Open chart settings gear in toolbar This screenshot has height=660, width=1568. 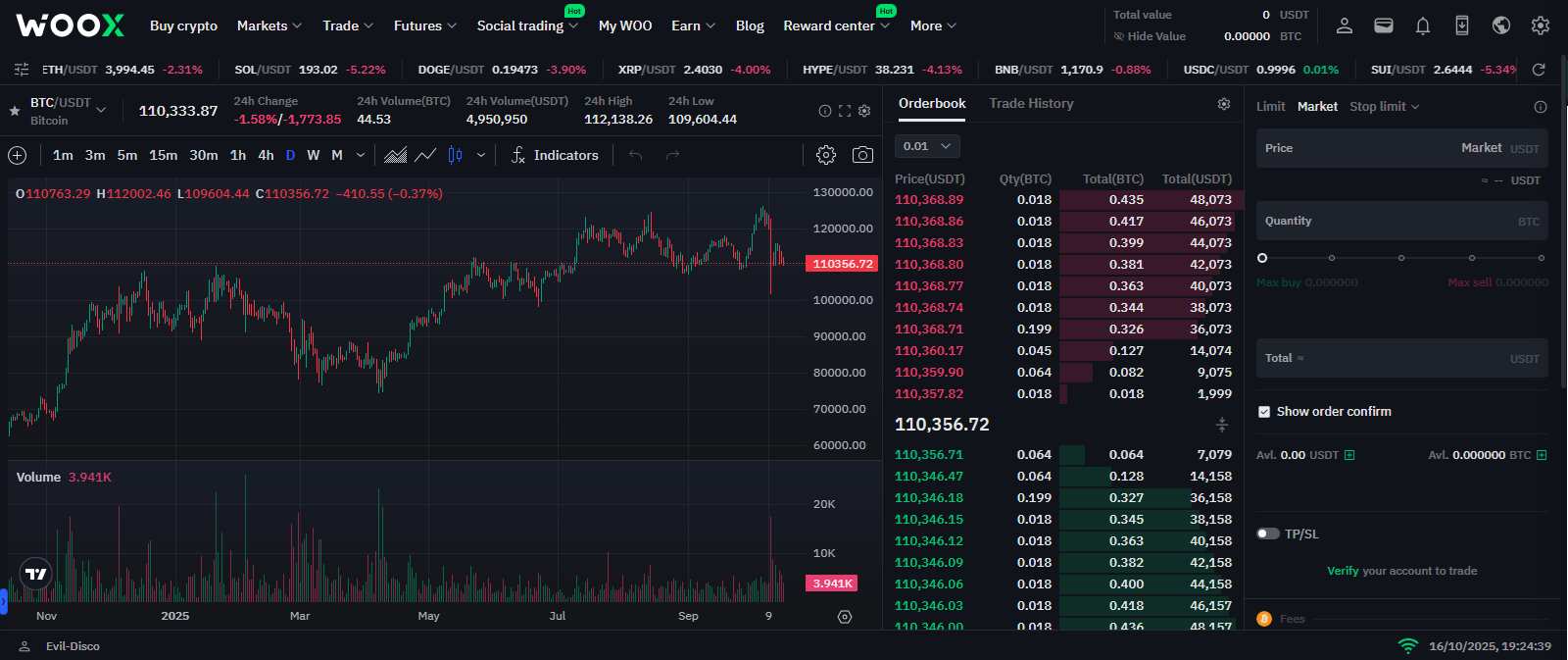(x=826, y=155)
